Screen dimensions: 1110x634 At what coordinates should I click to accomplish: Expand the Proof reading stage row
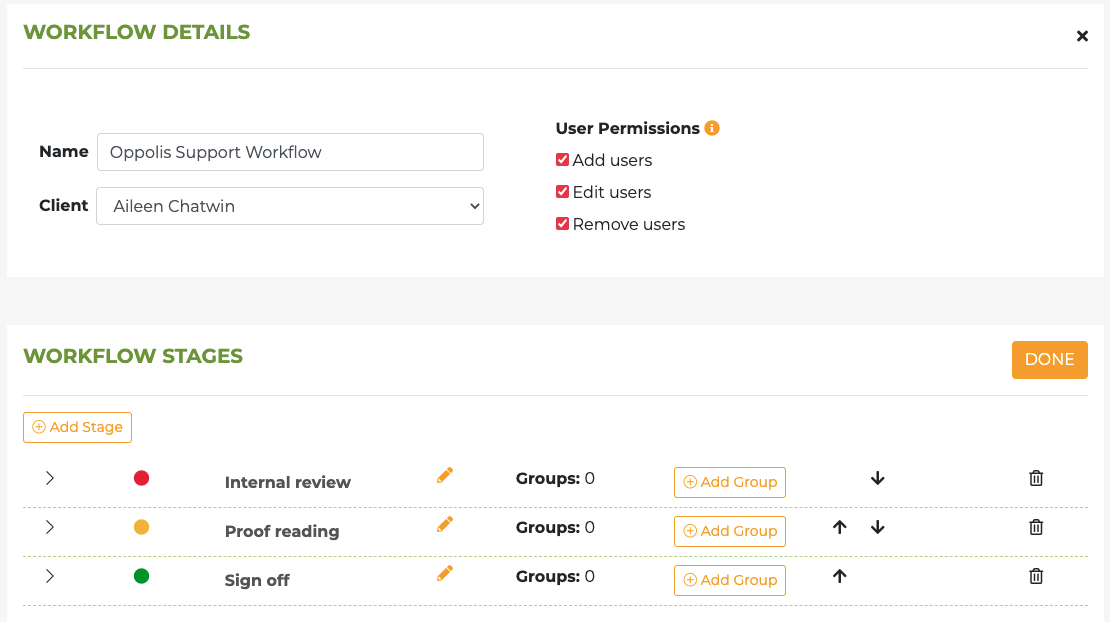[50, 527]
